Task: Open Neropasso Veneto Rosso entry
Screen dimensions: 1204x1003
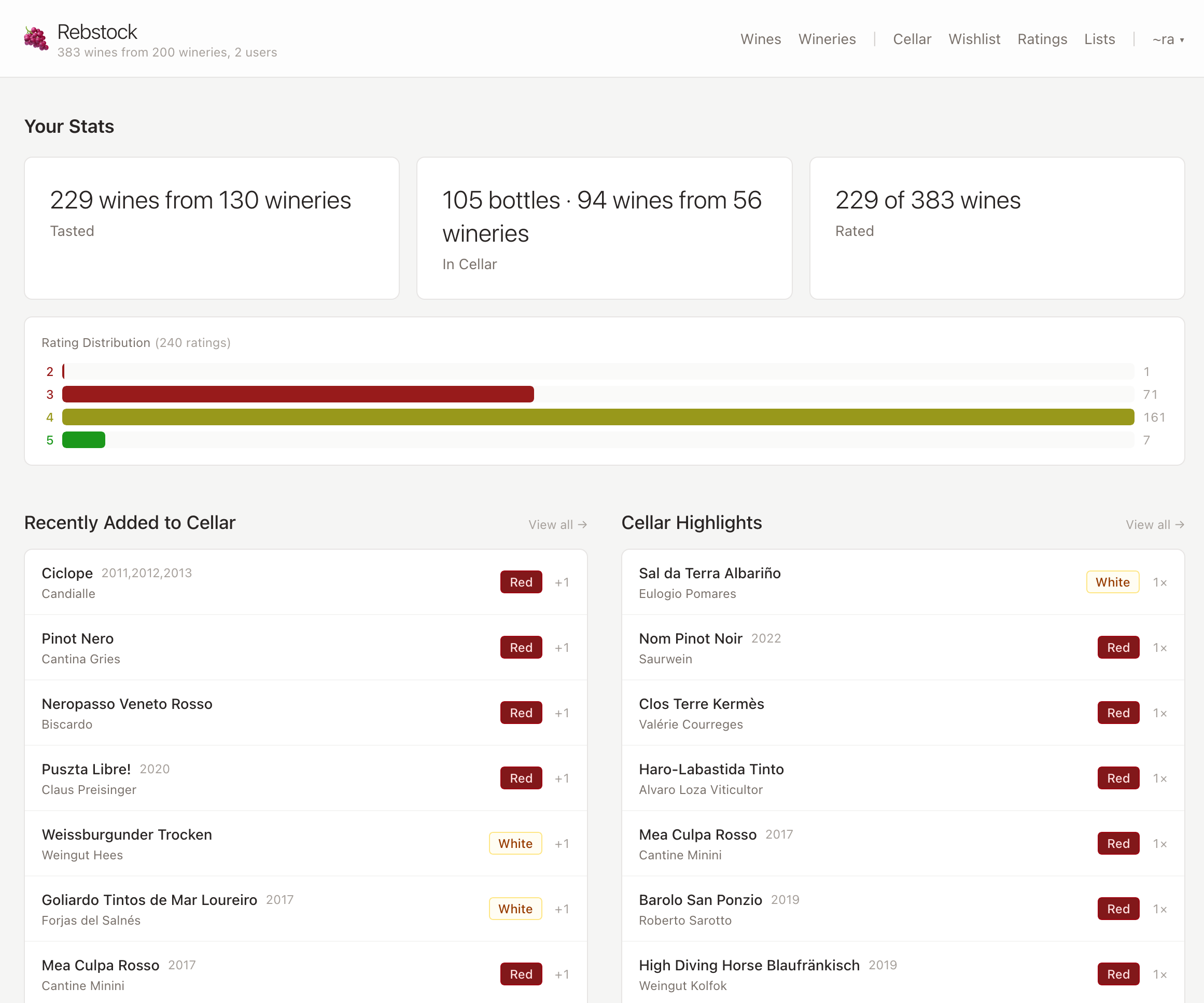Action: (x=305, y=713)
